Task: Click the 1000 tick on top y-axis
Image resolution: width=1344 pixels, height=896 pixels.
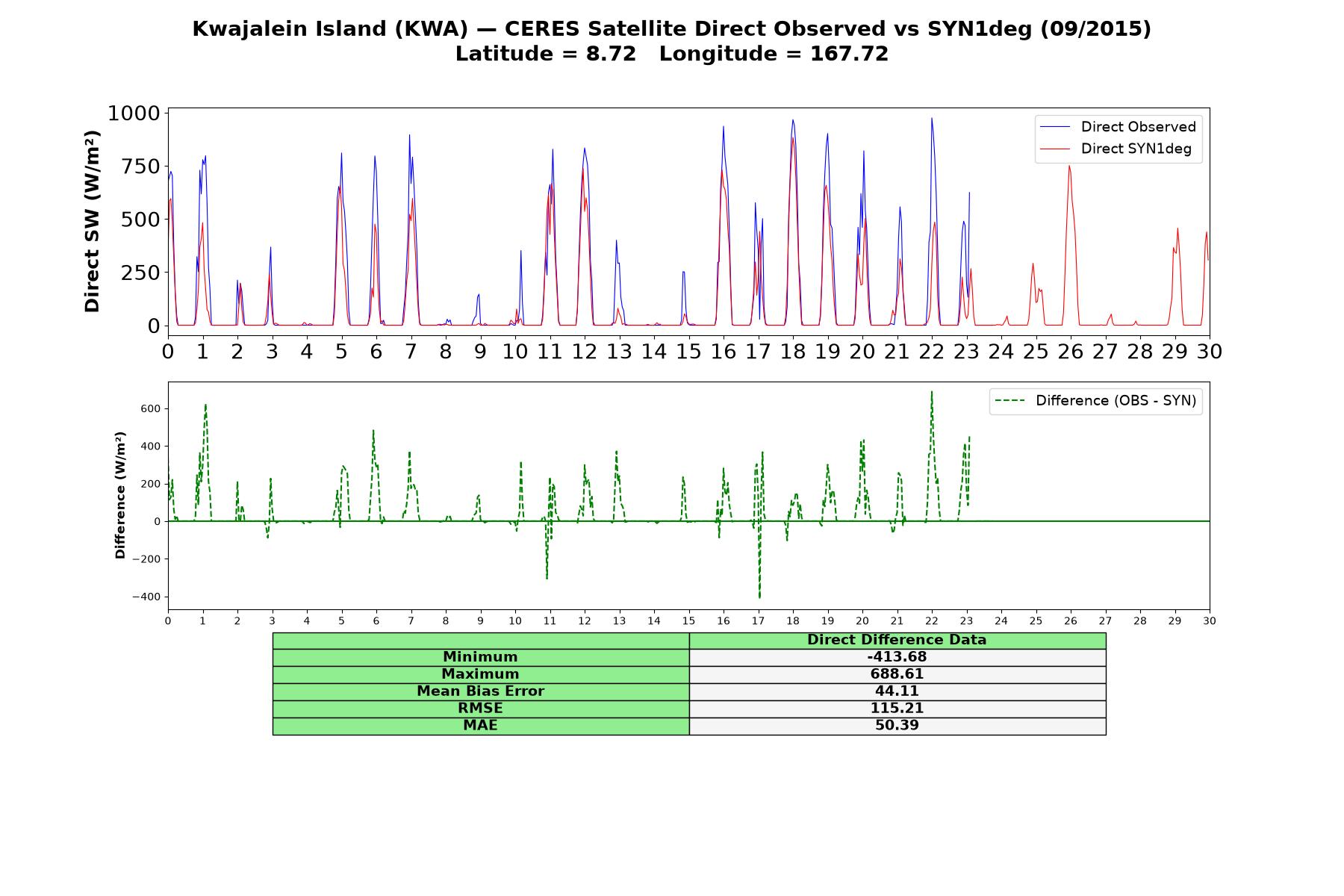Action: coord(134,113)
